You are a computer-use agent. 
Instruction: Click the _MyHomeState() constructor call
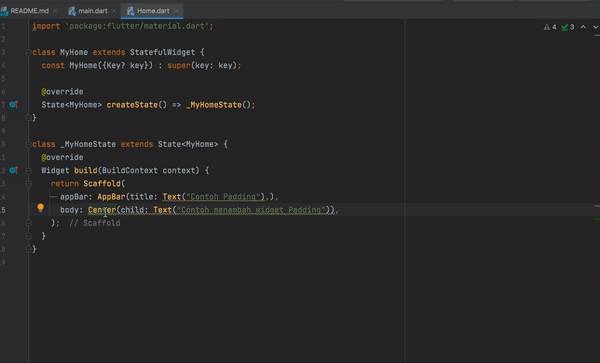click(218, 105)
